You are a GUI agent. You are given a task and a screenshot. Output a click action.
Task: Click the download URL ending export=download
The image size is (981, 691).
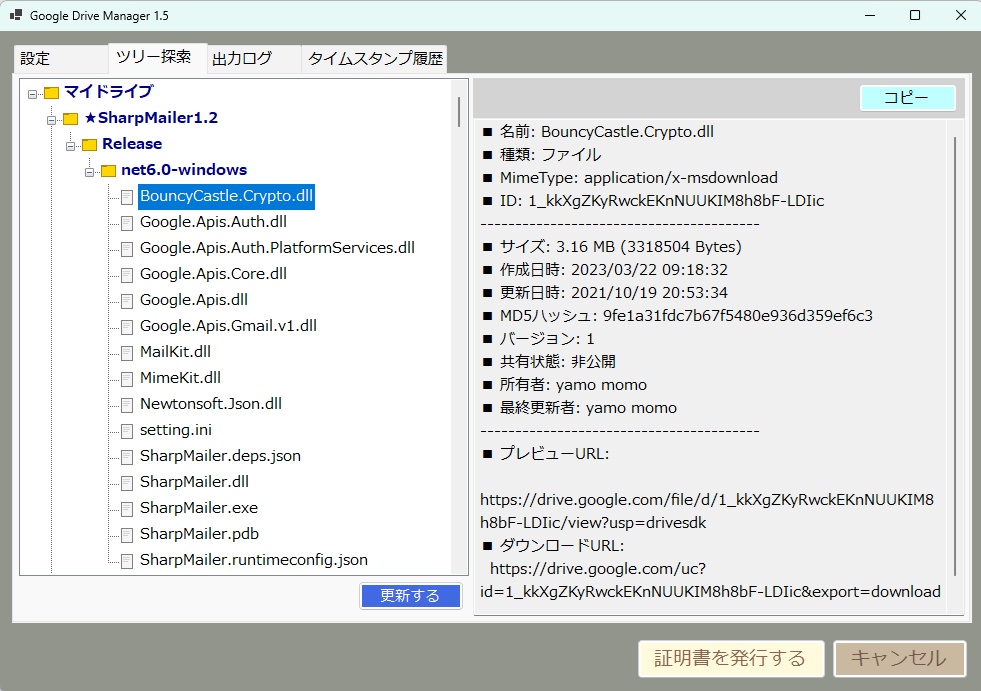(710, 580)
